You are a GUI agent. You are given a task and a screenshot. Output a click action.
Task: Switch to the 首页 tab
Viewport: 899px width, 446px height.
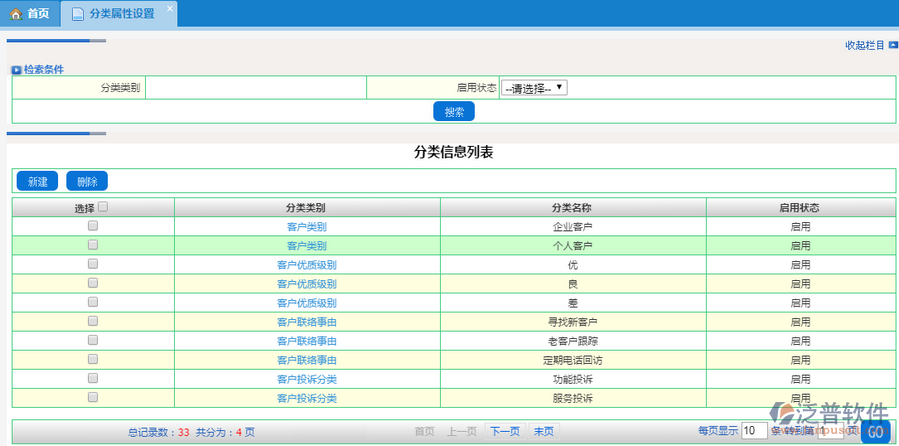coord(29,14)
